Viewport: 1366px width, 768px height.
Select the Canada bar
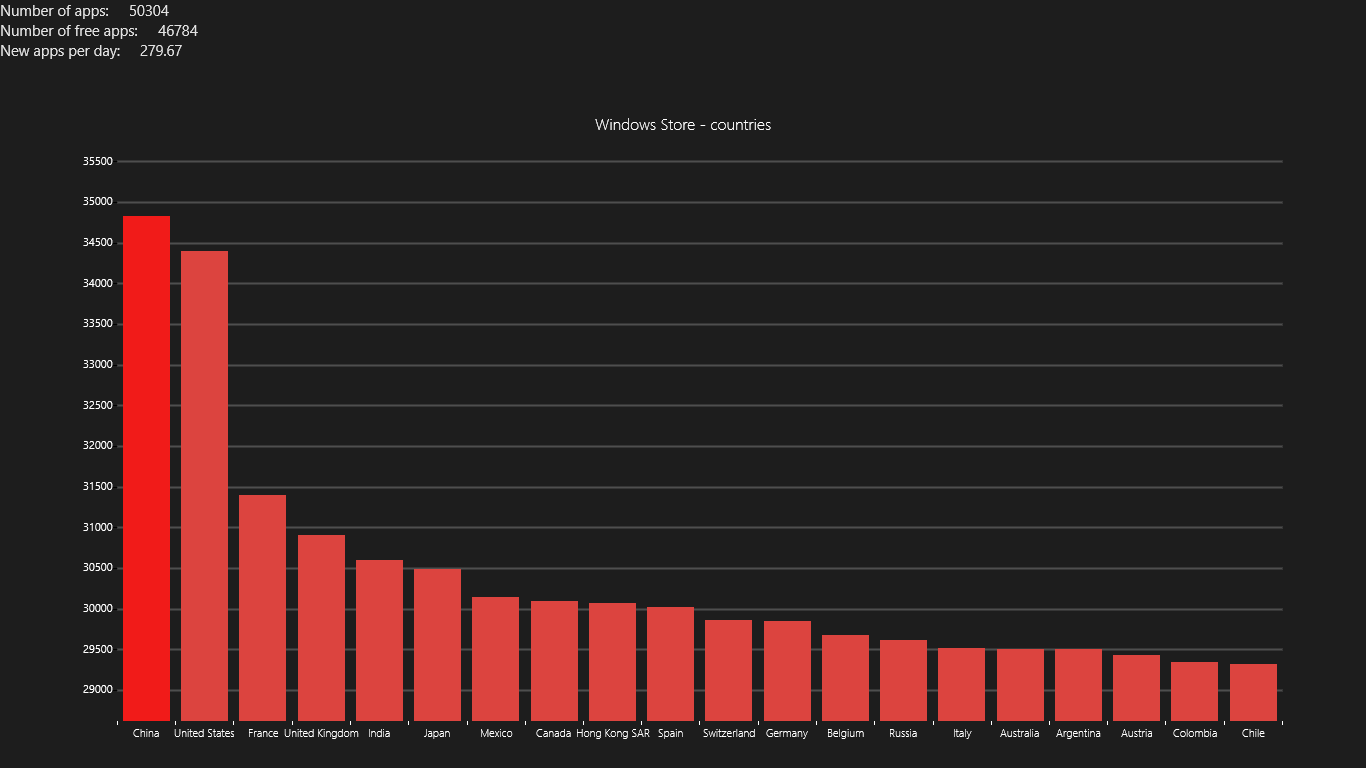point(554,660)
